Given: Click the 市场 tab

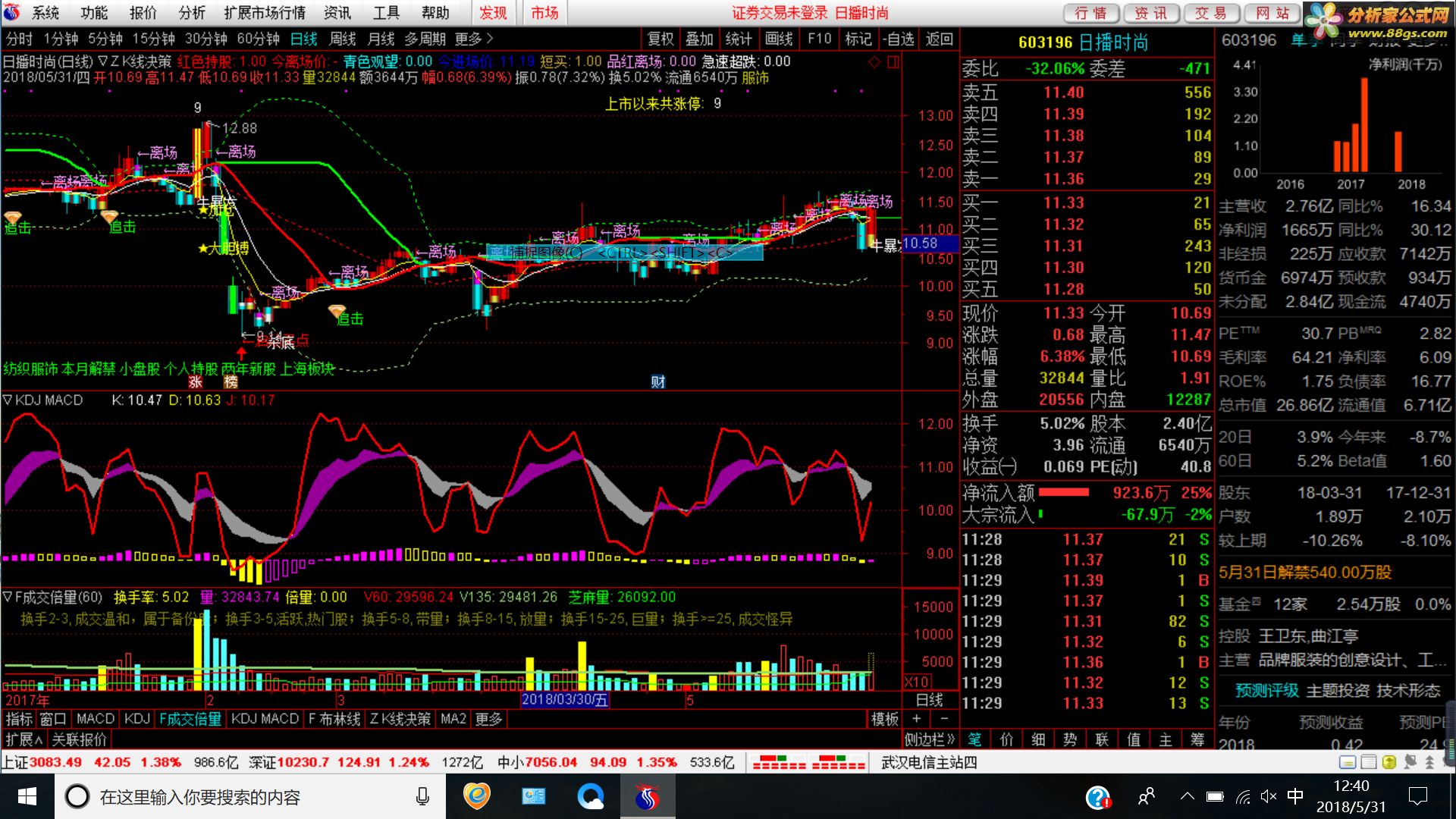Looking at the screenshot, I should click(x=544, y=13).
